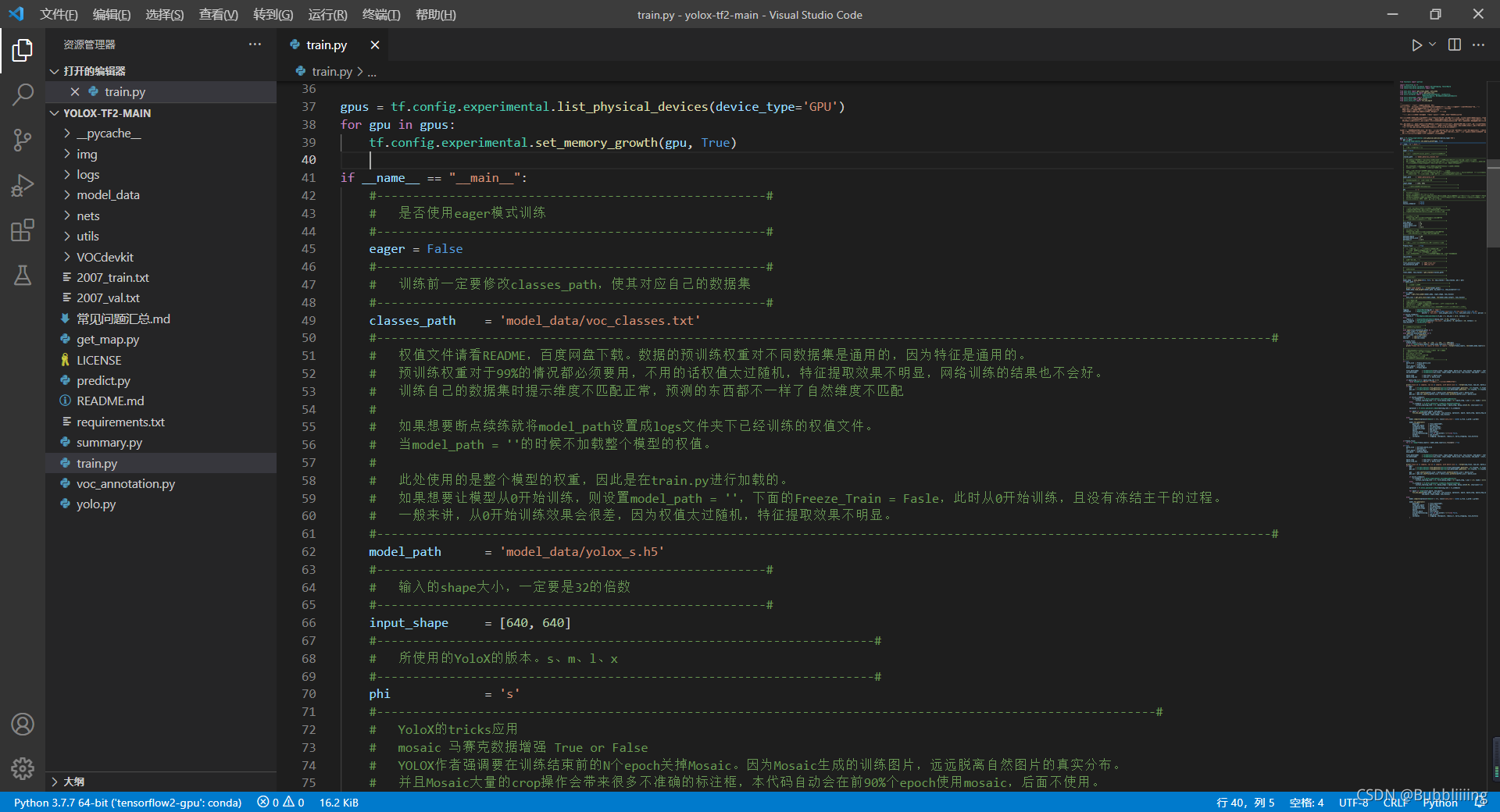Open the Source Control view icon
This screenshot has height=812, width=1500.
click(23, 141)
